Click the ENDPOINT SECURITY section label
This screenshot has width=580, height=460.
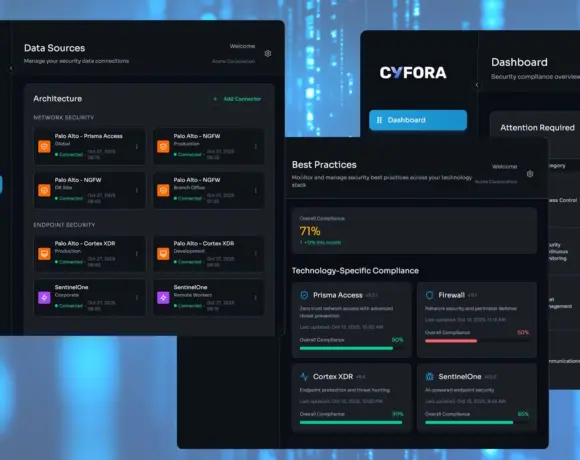click(x=64, y=225)
